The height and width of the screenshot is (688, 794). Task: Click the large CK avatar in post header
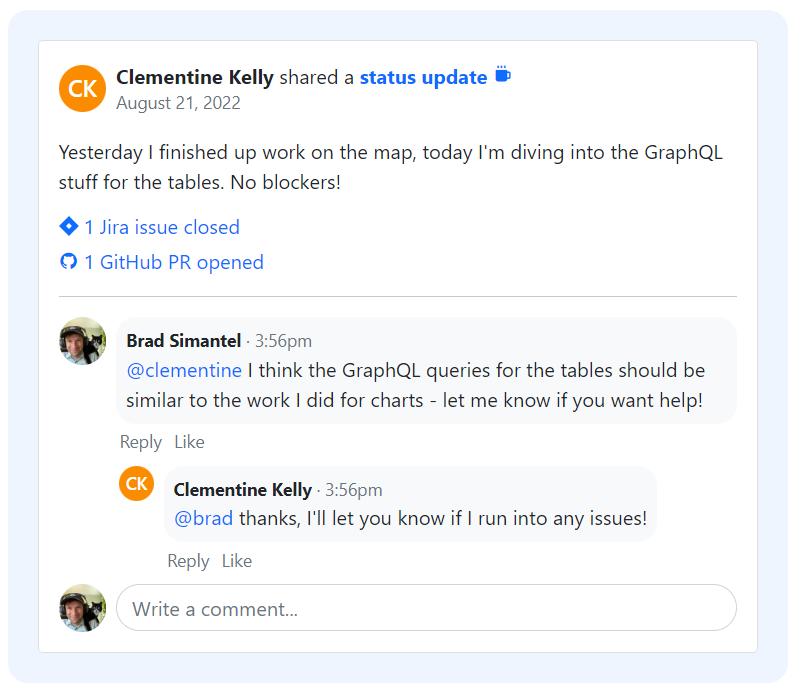(x=83, y=88)
